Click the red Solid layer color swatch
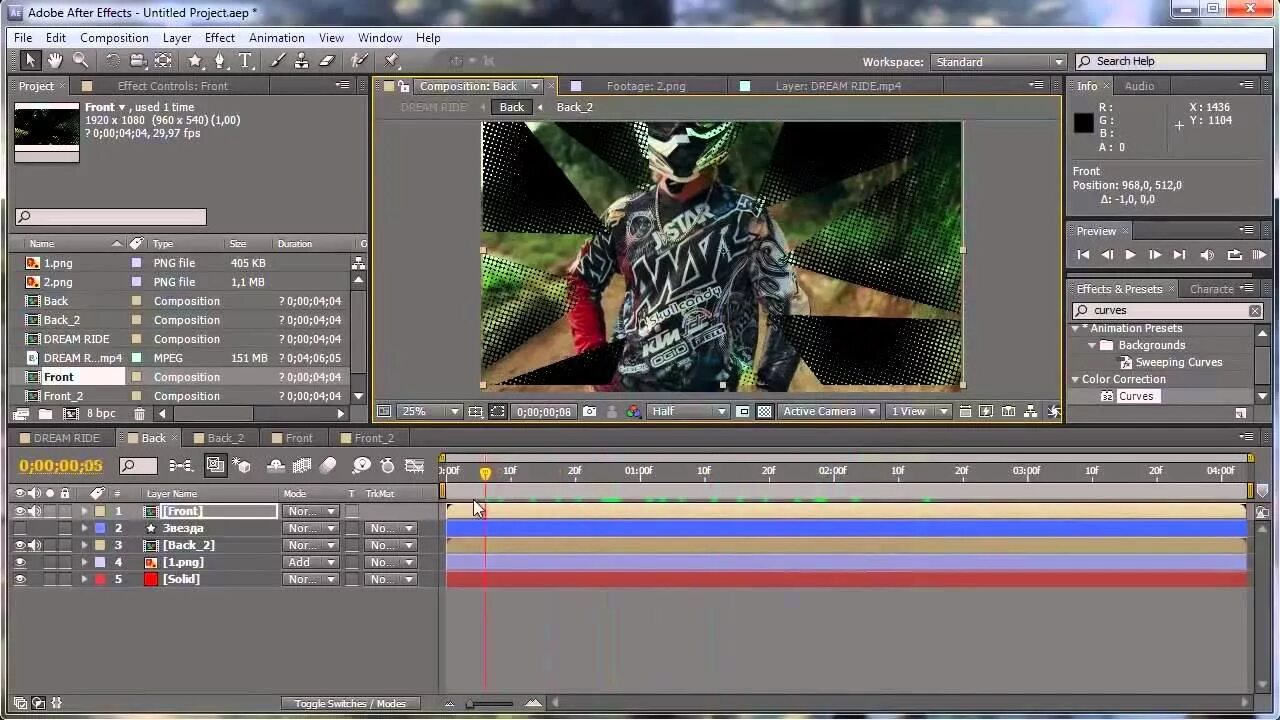Image resolution: width=1280 pixels, height=720 pixels. pos(151,579)
